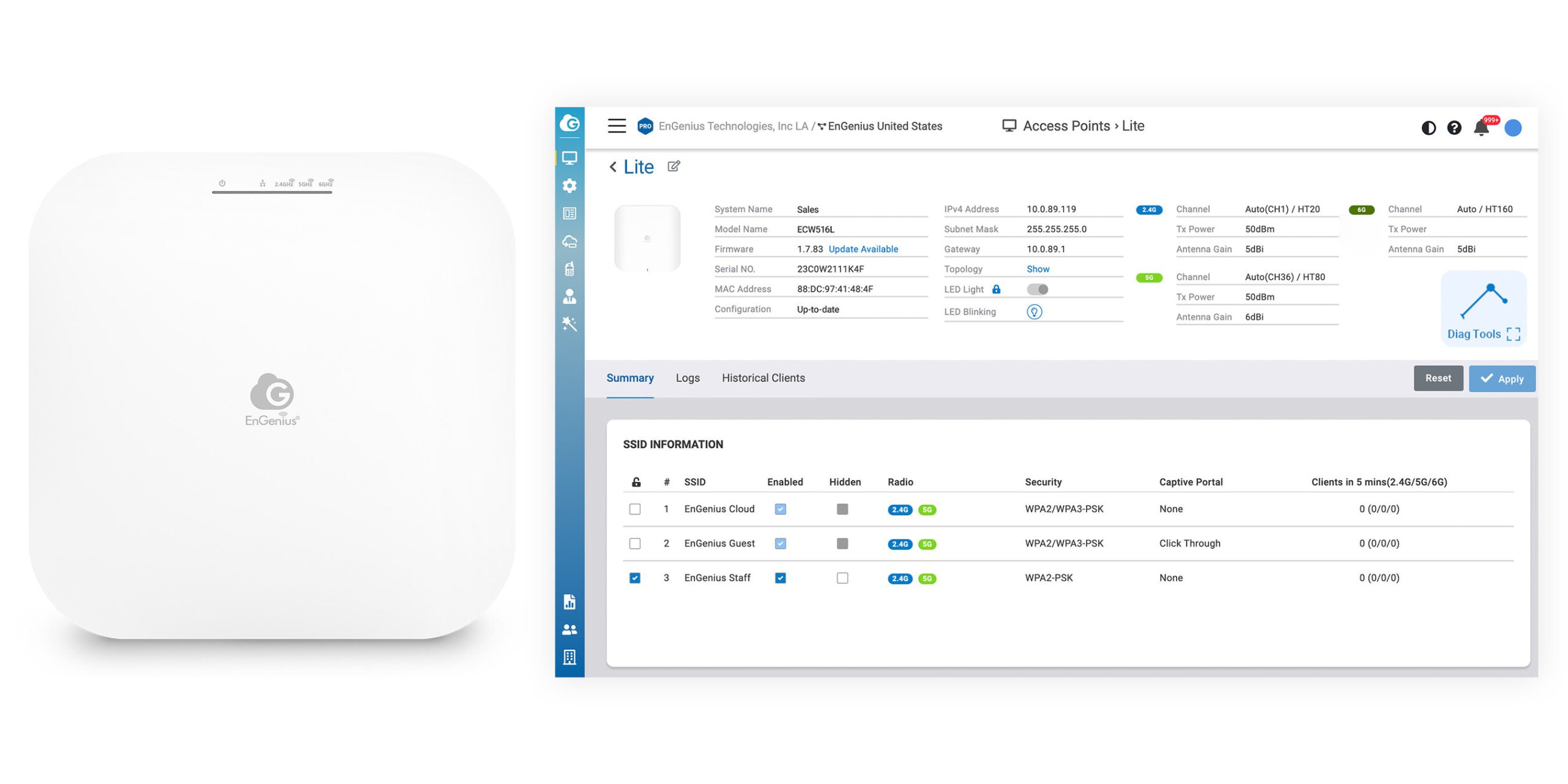
Task: Click the Apply button
Action: point(1501,379)
